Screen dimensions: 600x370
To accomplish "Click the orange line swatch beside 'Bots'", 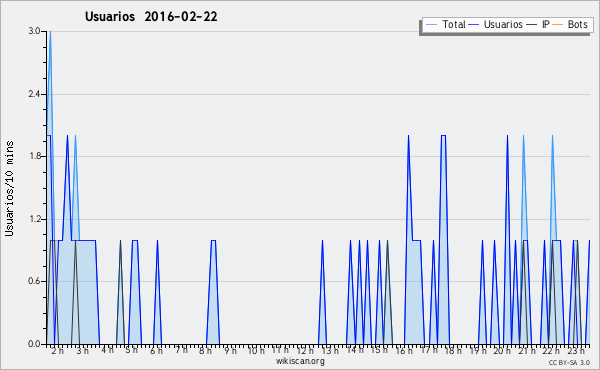I will (x=558, y=25).
